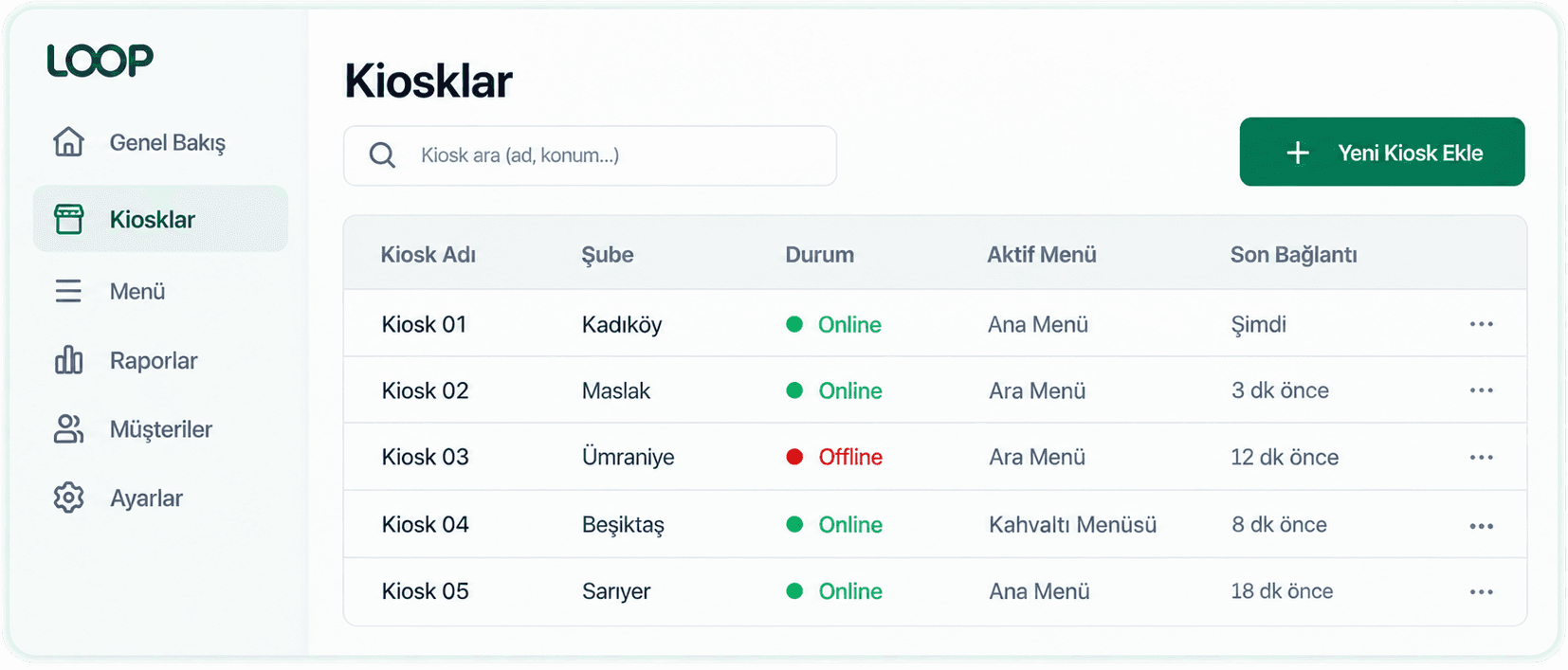Viewport: 1568px width, 670px height.
Task: Open Raporlar from the sidebar
Action: [160, 360]
